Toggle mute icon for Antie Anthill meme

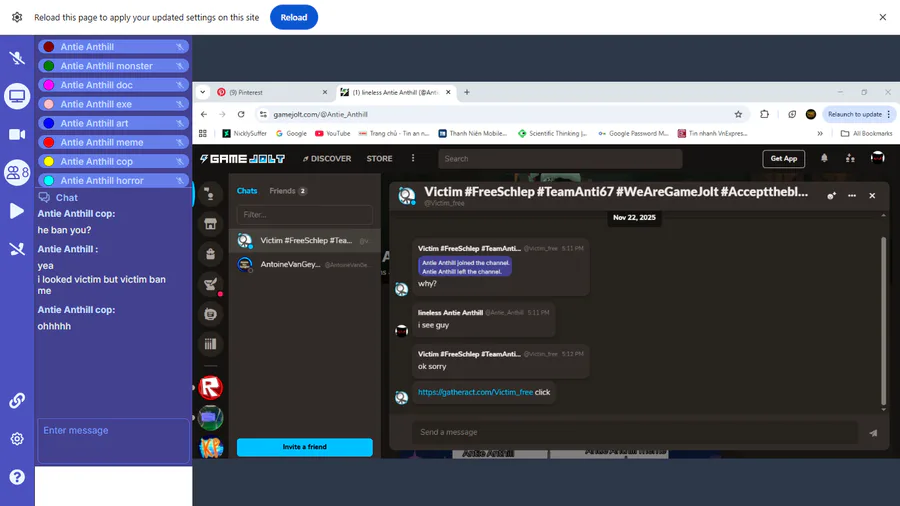click(x=180, y=142)
